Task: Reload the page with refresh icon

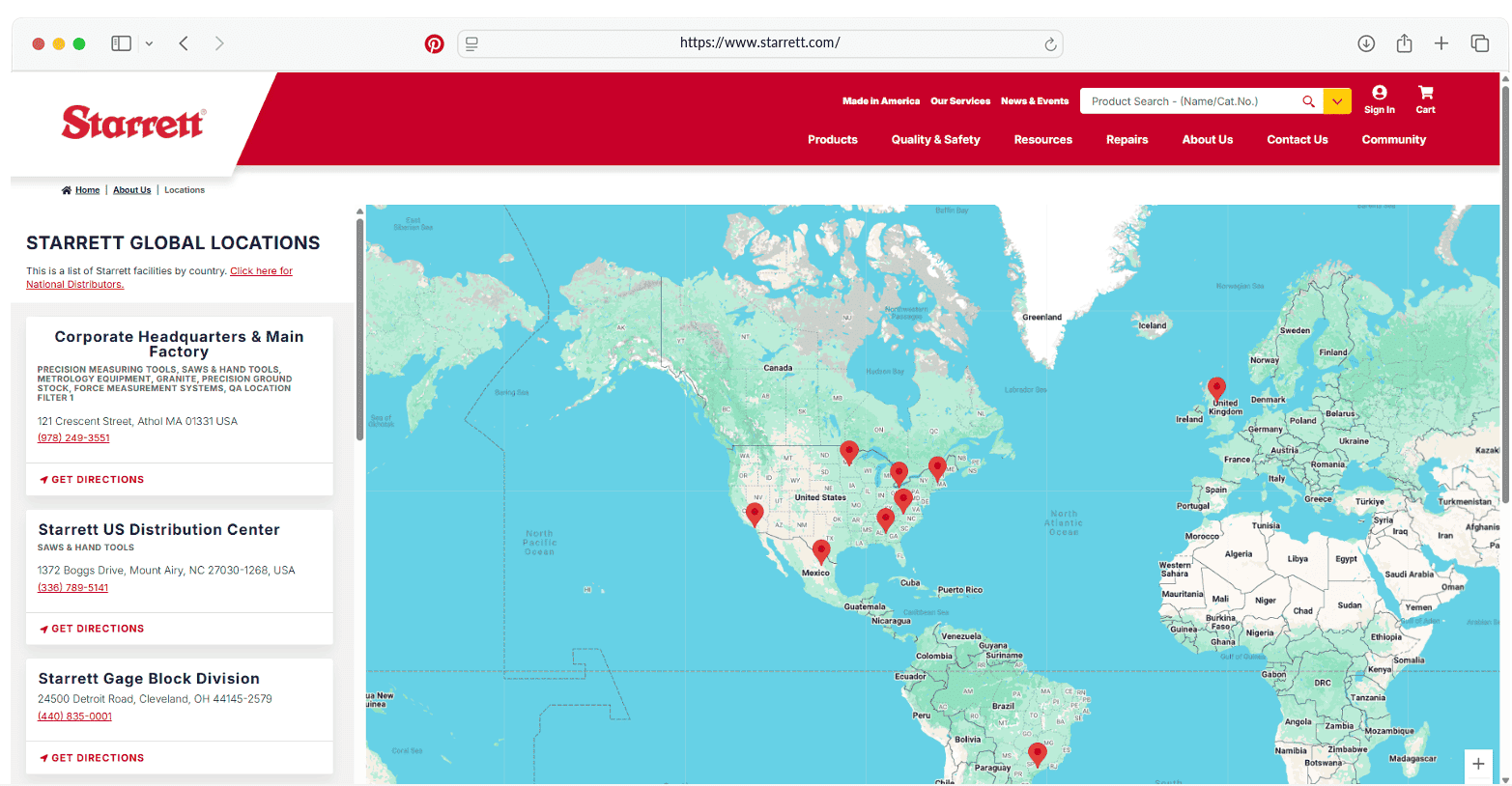Action: (1050, 44)
